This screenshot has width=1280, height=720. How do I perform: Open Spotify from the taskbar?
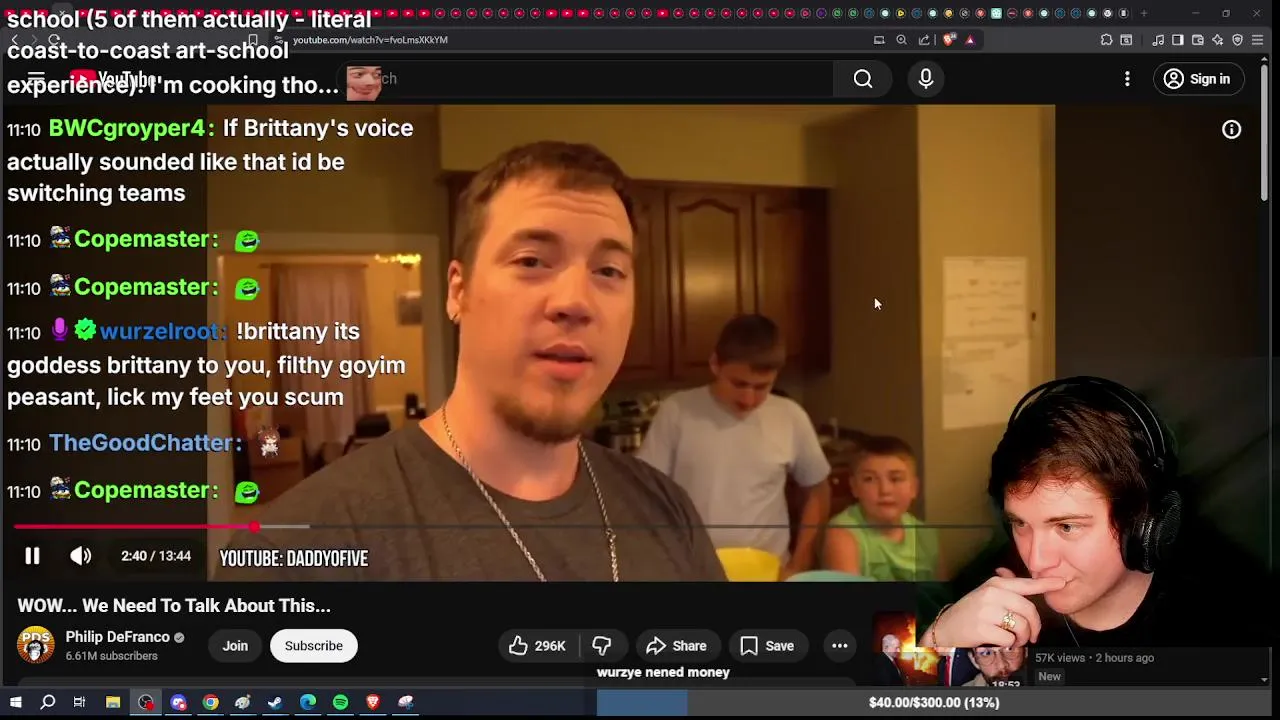click(x=340, y=702)
